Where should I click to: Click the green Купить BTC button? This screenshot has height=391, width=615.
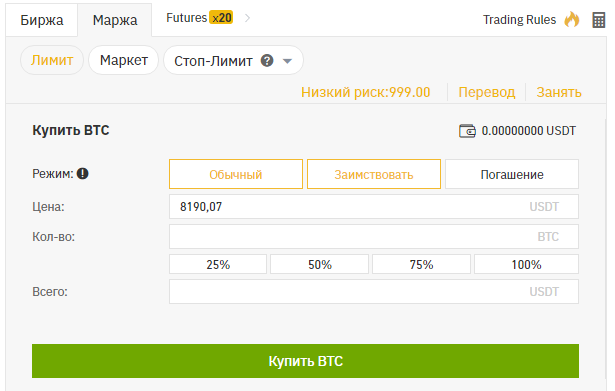point(306,361)
